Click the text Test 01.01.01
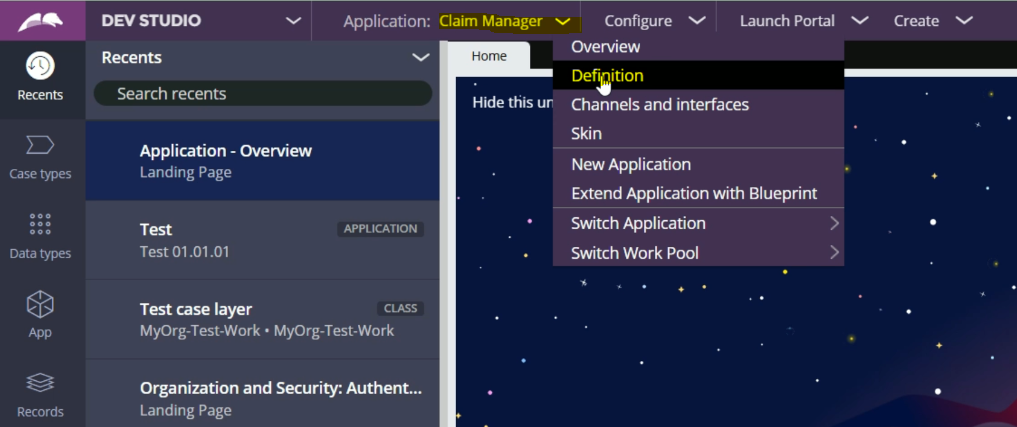The height and width of the screenshot is (427, 1017). tap(185, 251)
